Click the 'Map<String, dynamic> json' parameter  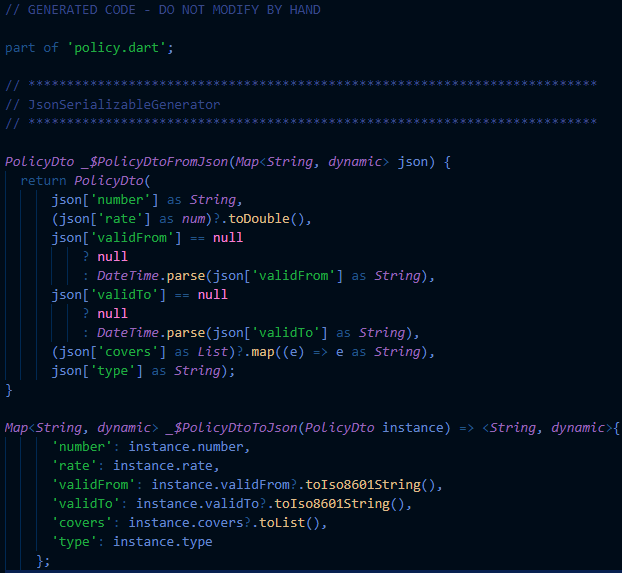(331, 162)
